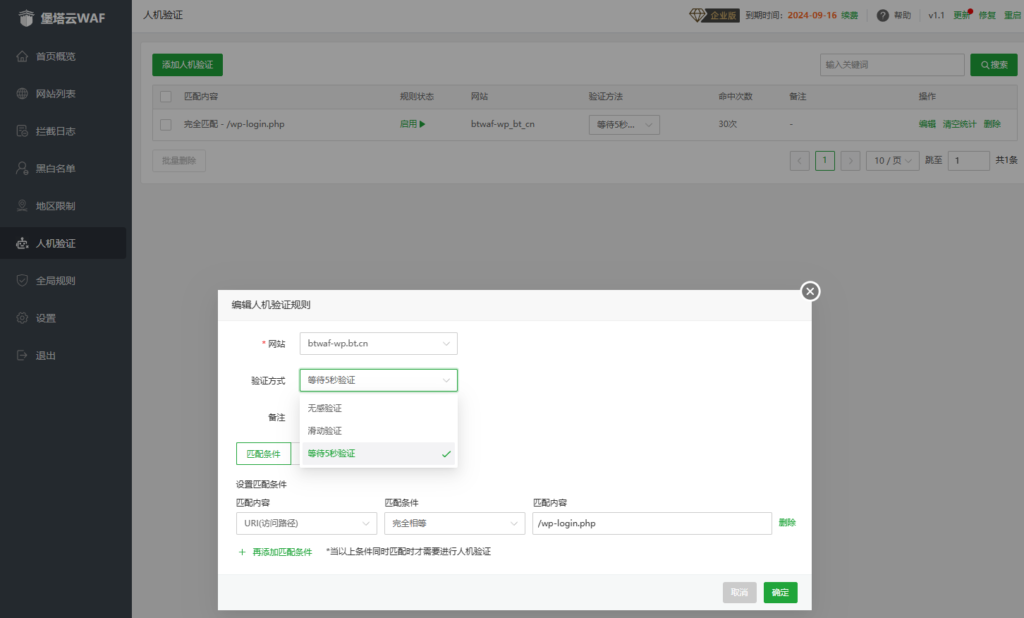
Task: Click the 30次 hit count cell
Action: [x=728, y=124]
